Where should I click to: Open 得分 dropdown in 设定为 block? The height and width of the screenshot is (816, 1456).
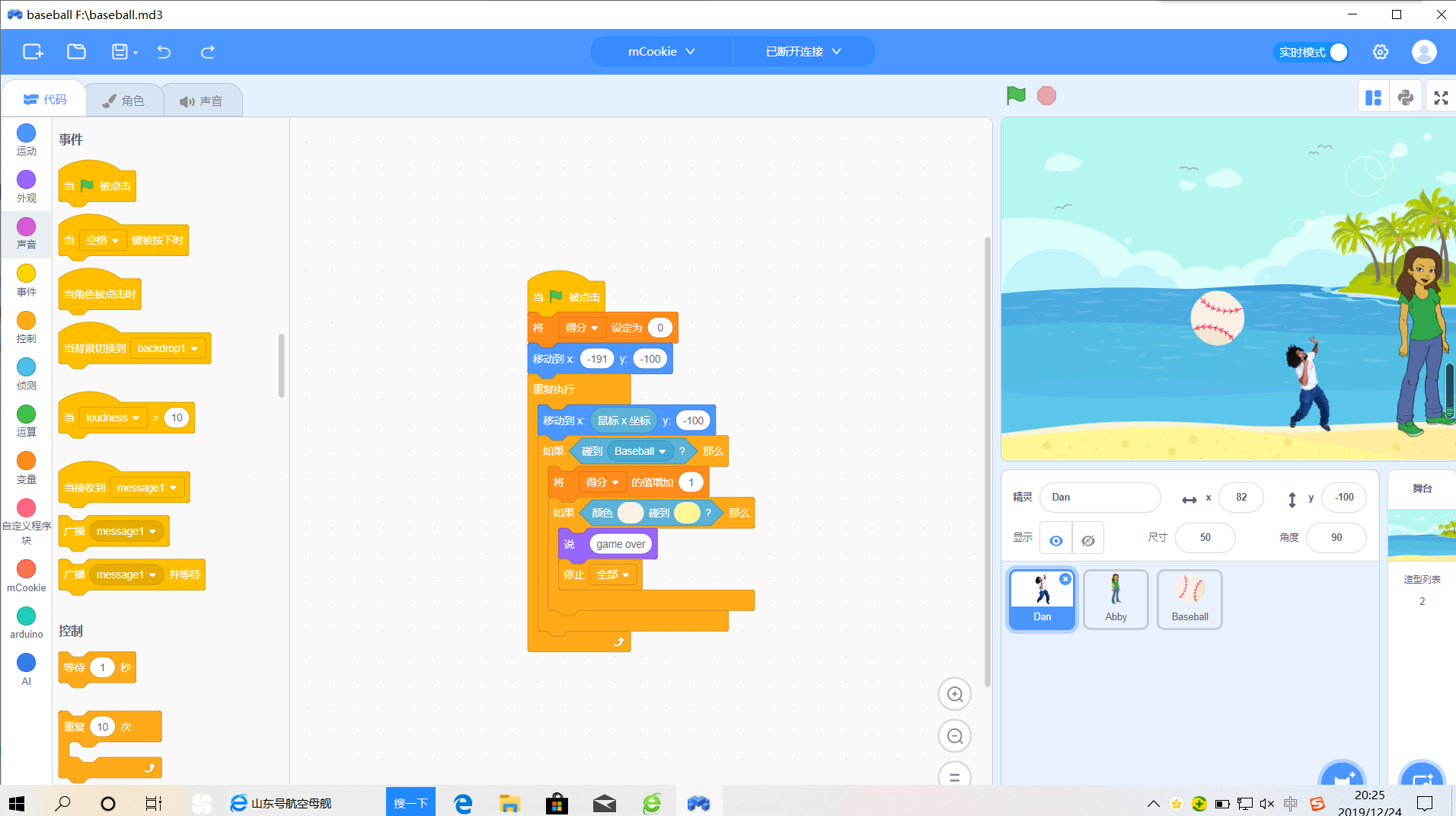[582, 328]
